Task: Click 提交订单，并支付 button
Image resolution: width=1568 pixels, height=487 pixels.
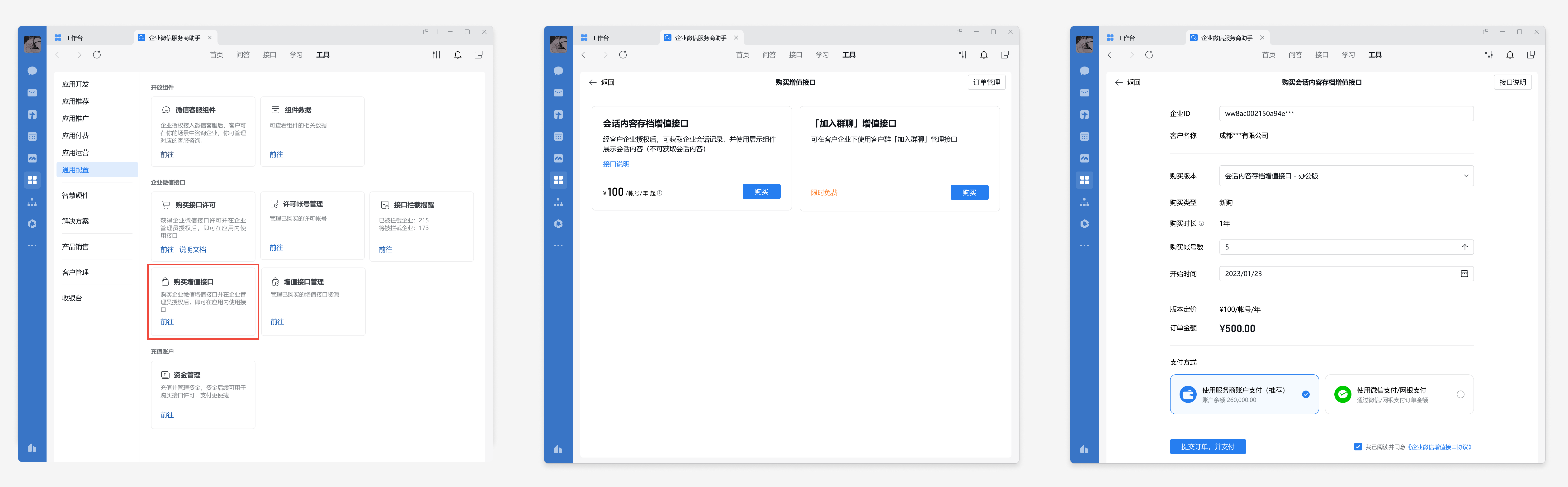Action: pos(1207,447)
